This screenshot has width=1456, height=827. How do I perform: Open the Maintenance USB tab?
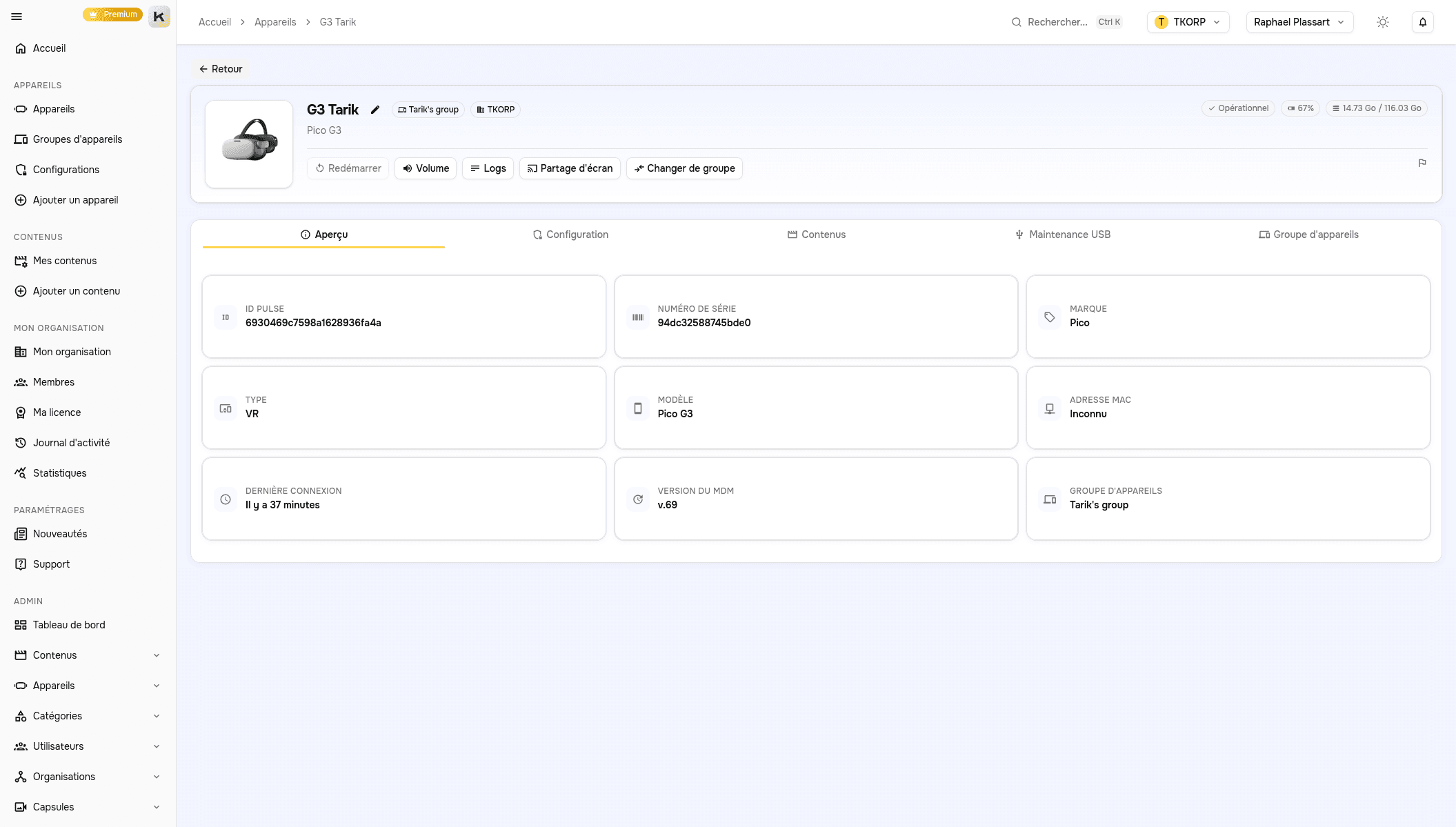(x=1063, y=235)
